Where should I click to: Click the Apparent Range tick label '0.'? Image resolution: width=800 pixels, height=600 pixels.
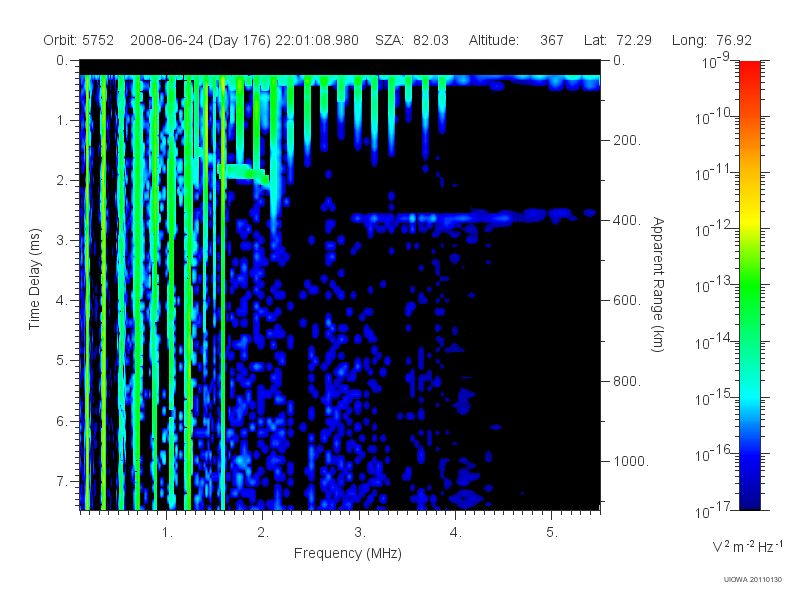[619, 60]
